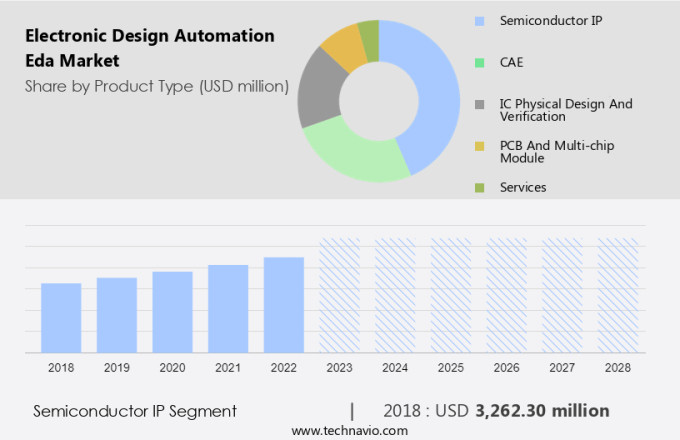
Task: Click the gray IC Physical Design legend swatch
Action: [x=478, y=104]
